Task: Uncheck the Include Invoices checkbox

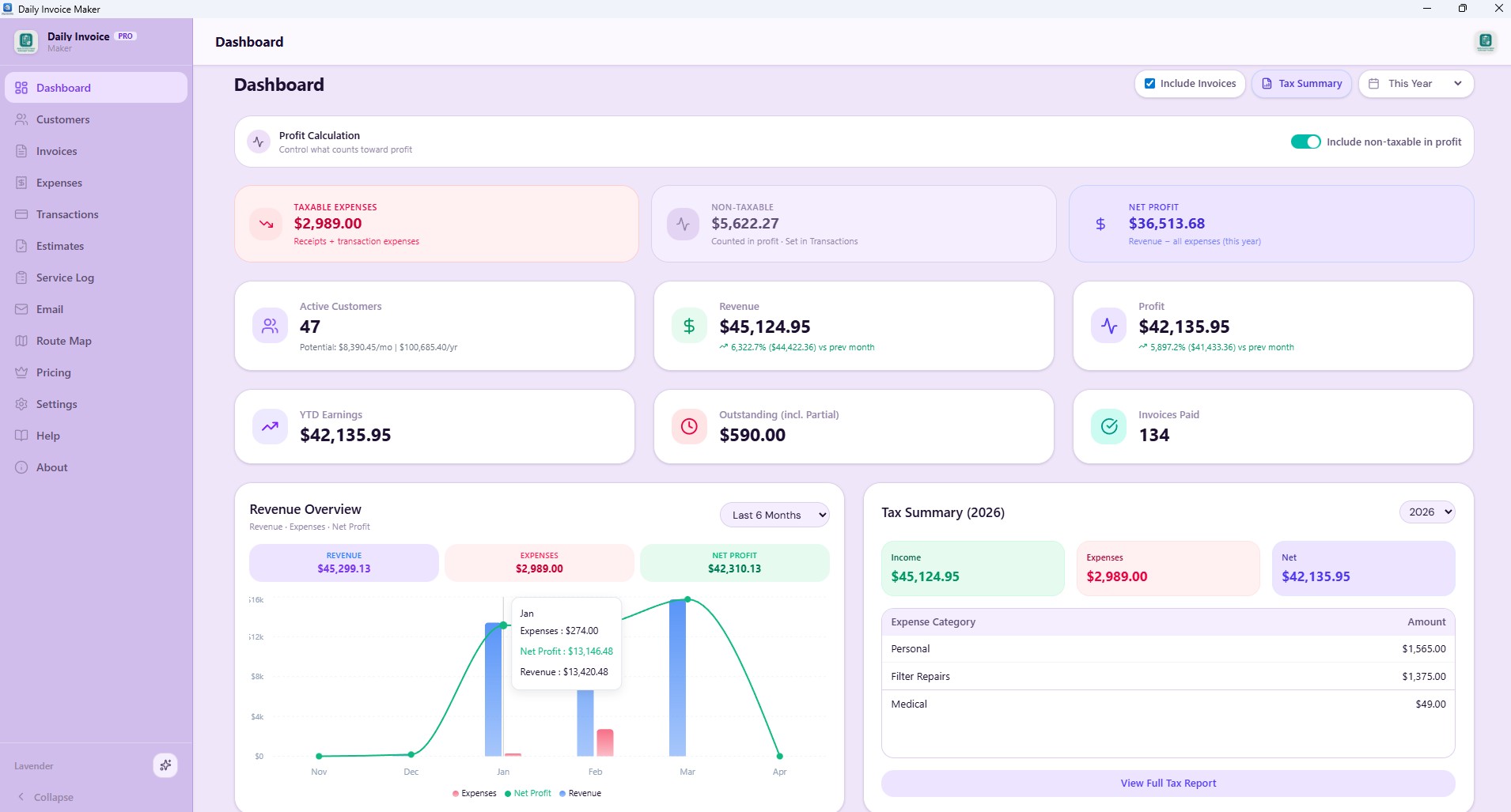Action: coord(1151,83)
